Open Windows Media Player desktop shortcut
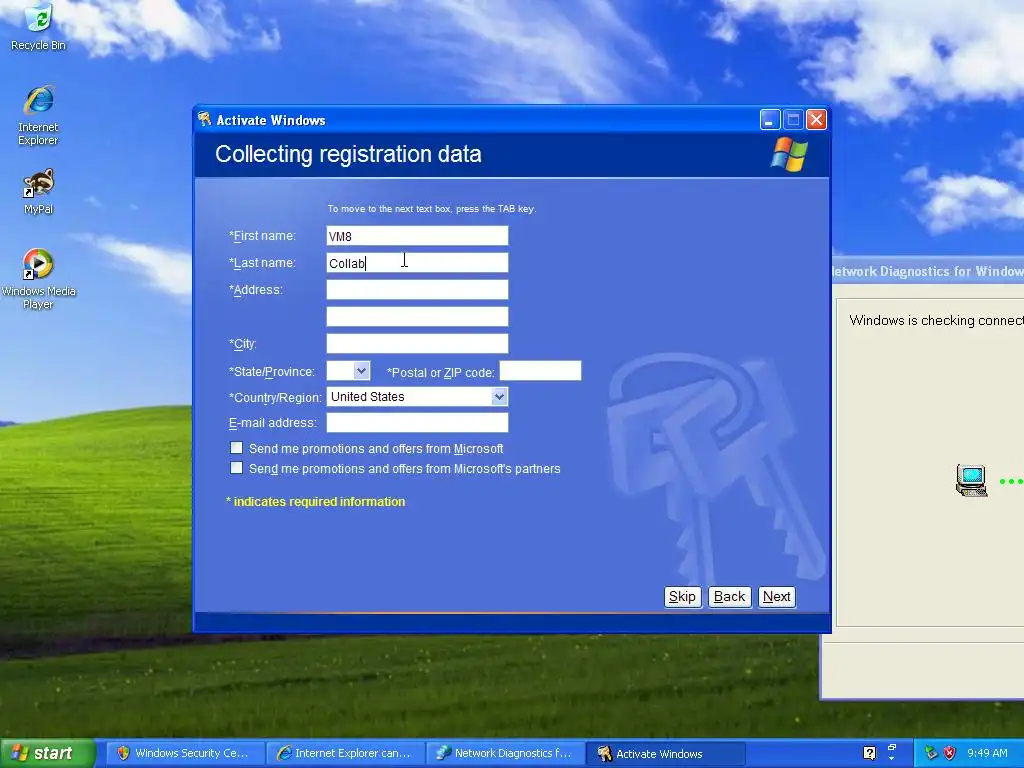This screenshot has height=768, width=1024. 38,279
